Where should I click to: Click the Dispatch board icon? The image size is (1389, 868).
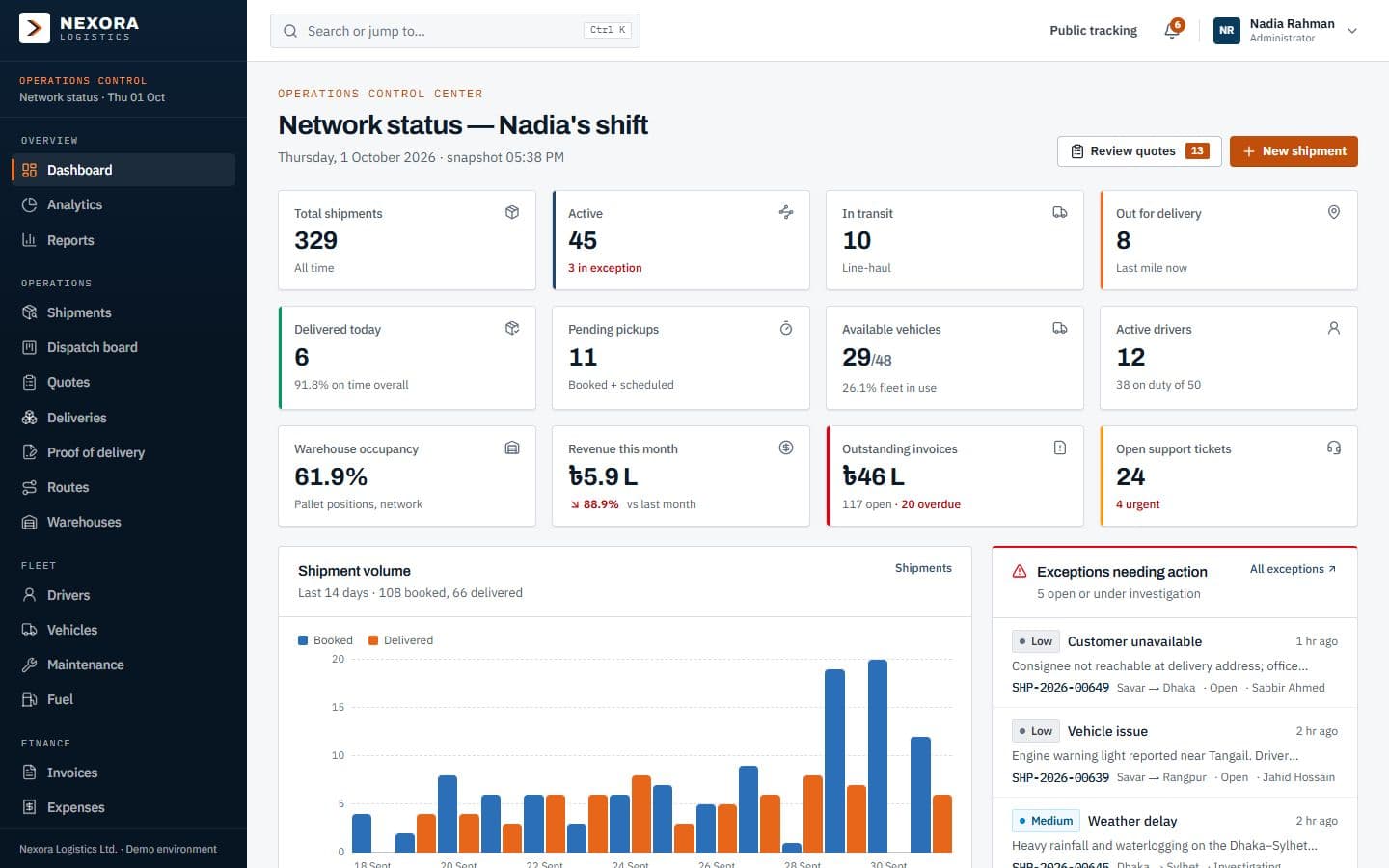point(29,347)
